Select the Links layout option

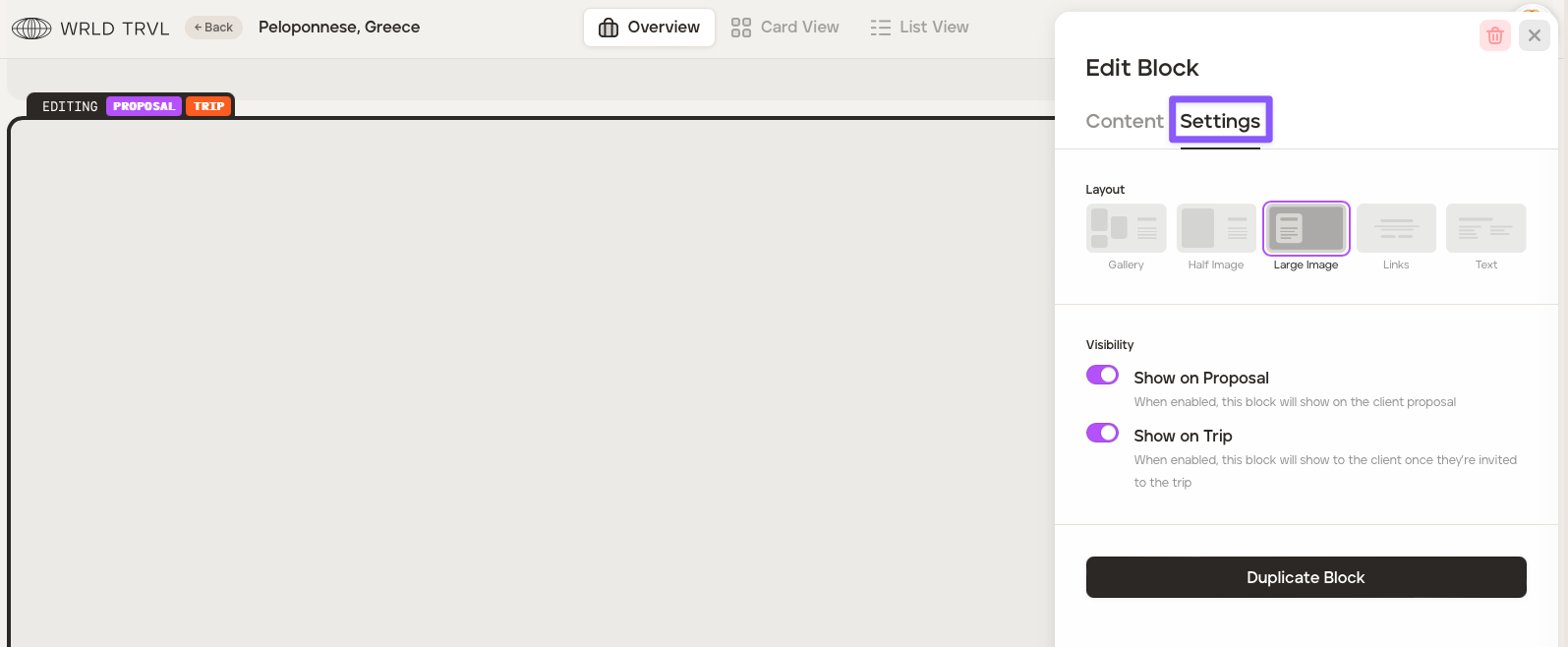1396,228
